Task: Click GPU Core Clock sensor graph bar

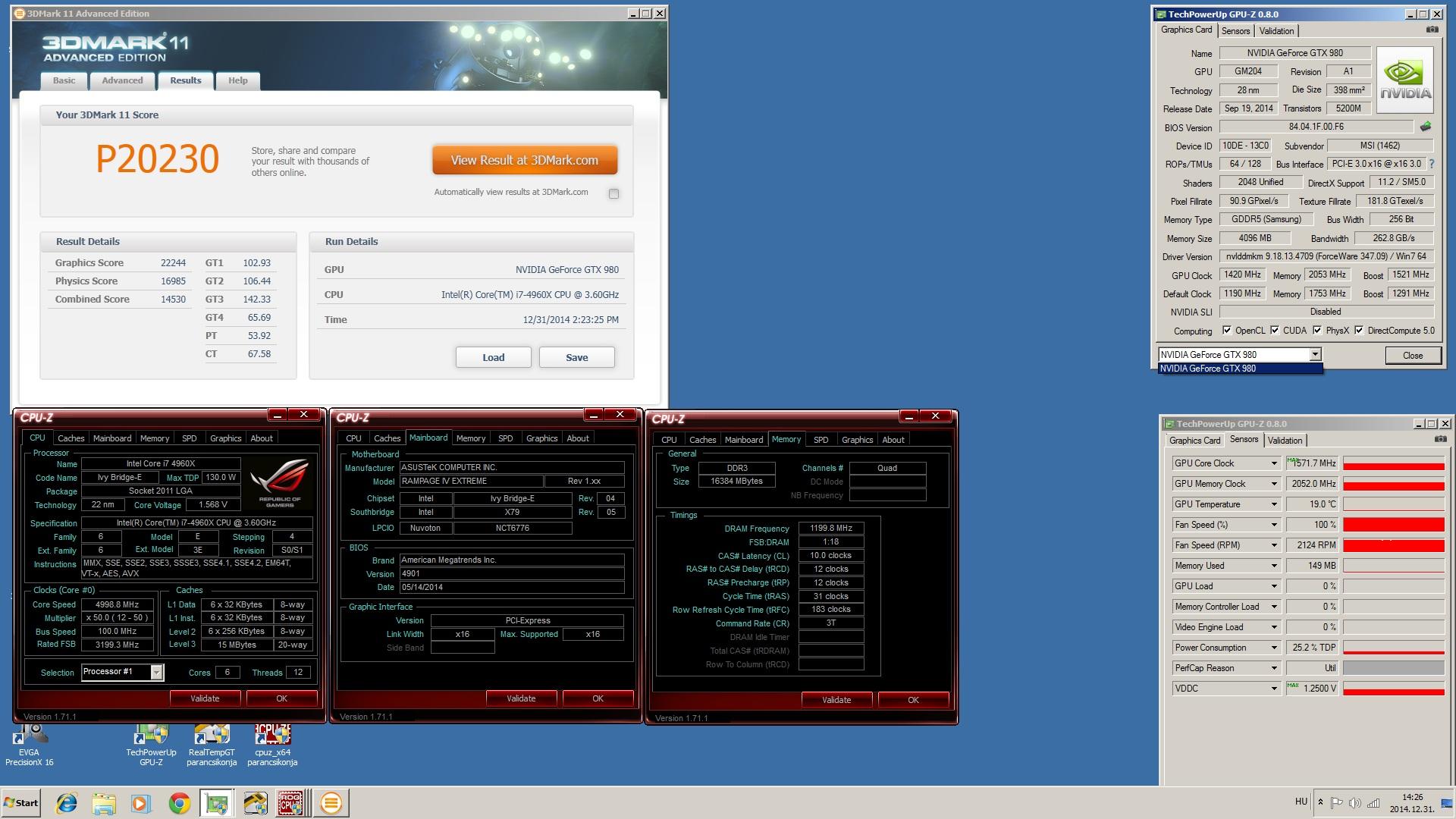Action: click(x=1393, y=463)
